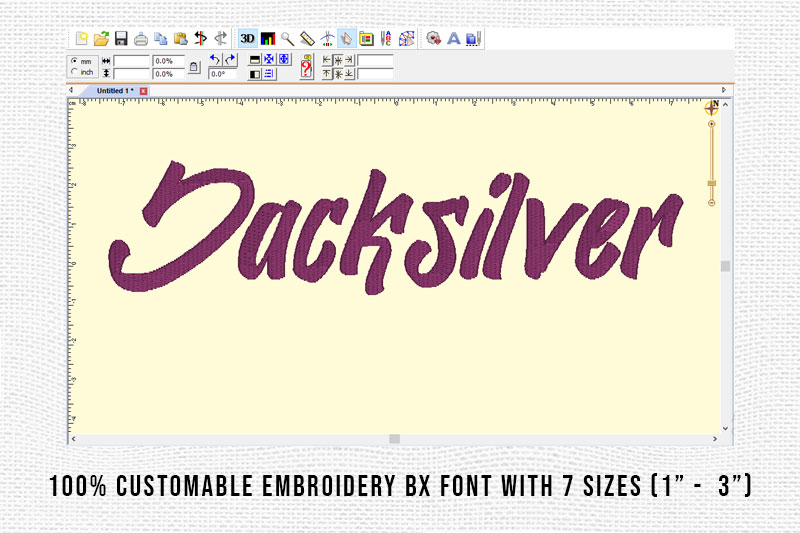Open the red question mark help icon

pos(306,67)
